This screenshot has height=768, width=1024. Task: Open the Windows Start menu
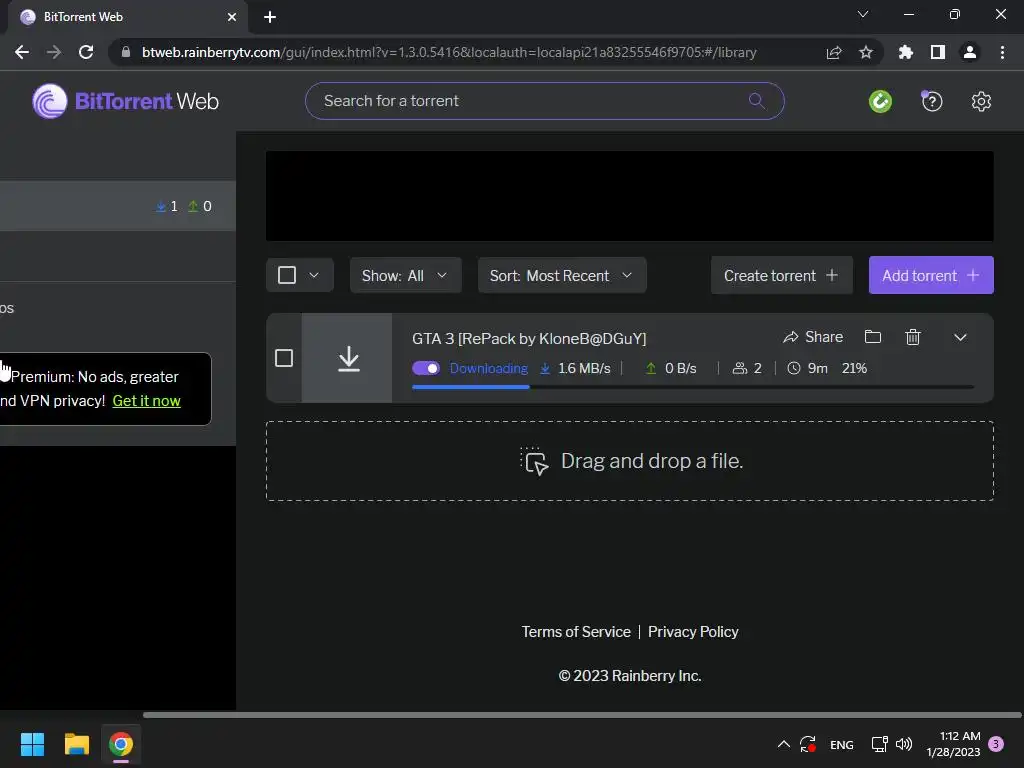(32, 744)
